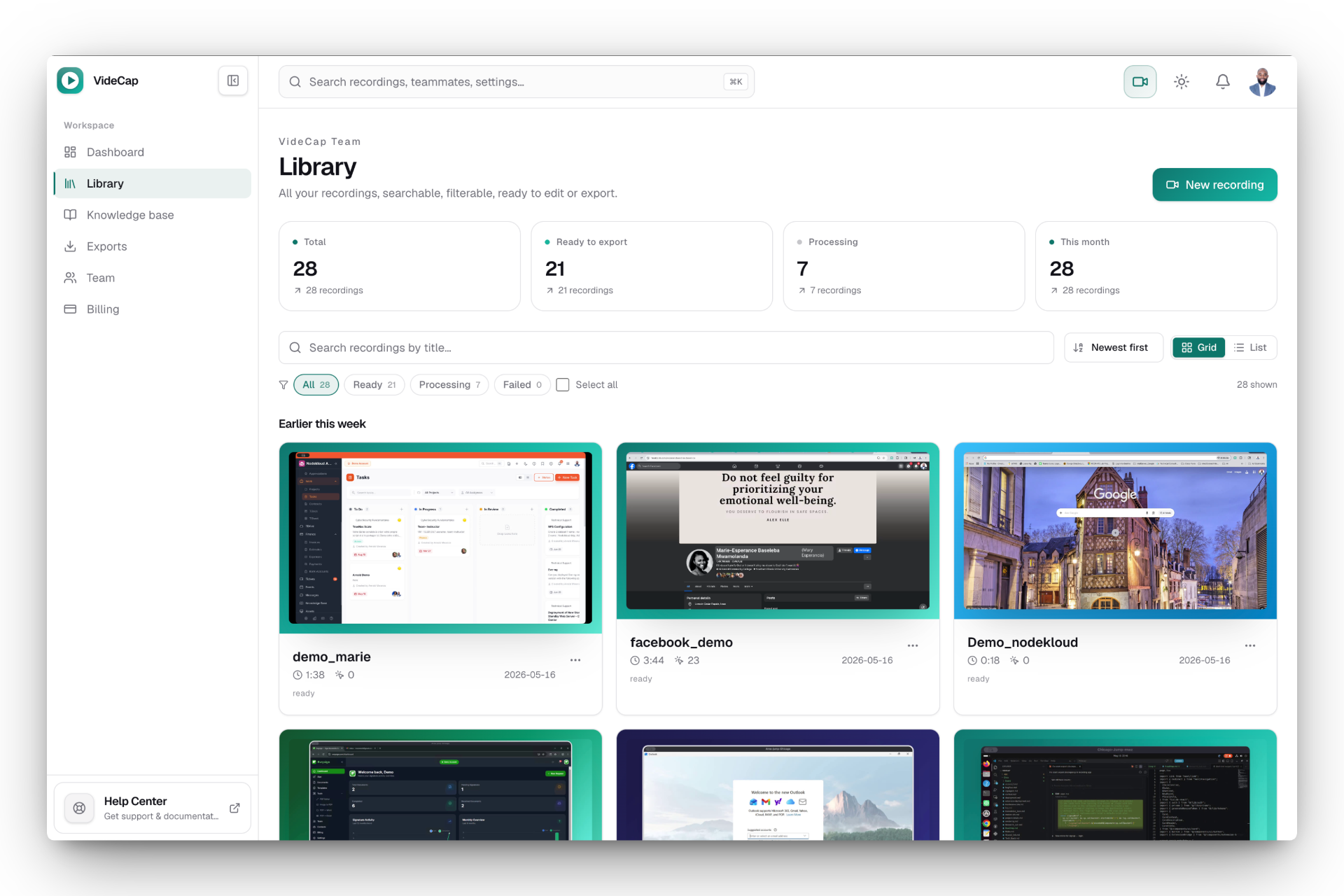Click the Library books icon in sidebar
Screen dimensions: 1344x896
[70, 183]
